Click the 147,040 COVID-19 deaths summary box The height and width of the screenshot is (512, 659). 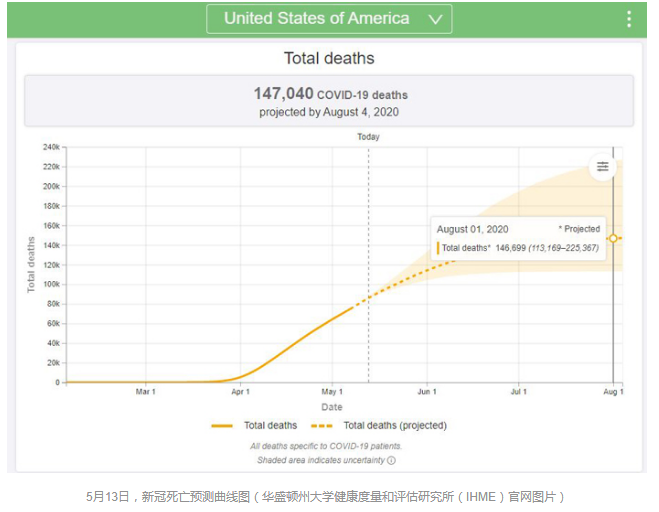tap(329, 101)
